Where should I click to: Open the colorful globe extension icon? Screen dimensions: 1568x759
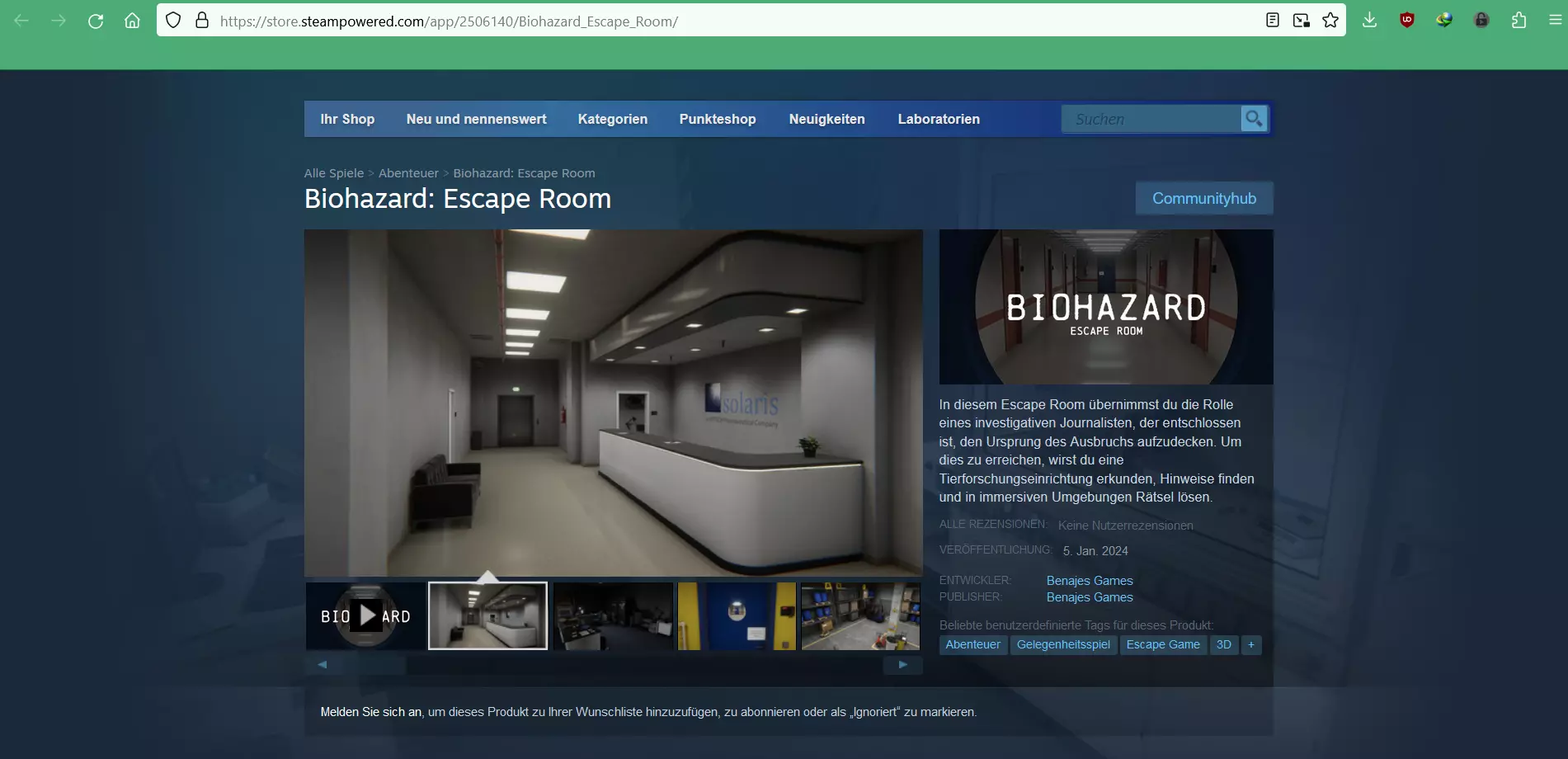(x=1444, y=21)
